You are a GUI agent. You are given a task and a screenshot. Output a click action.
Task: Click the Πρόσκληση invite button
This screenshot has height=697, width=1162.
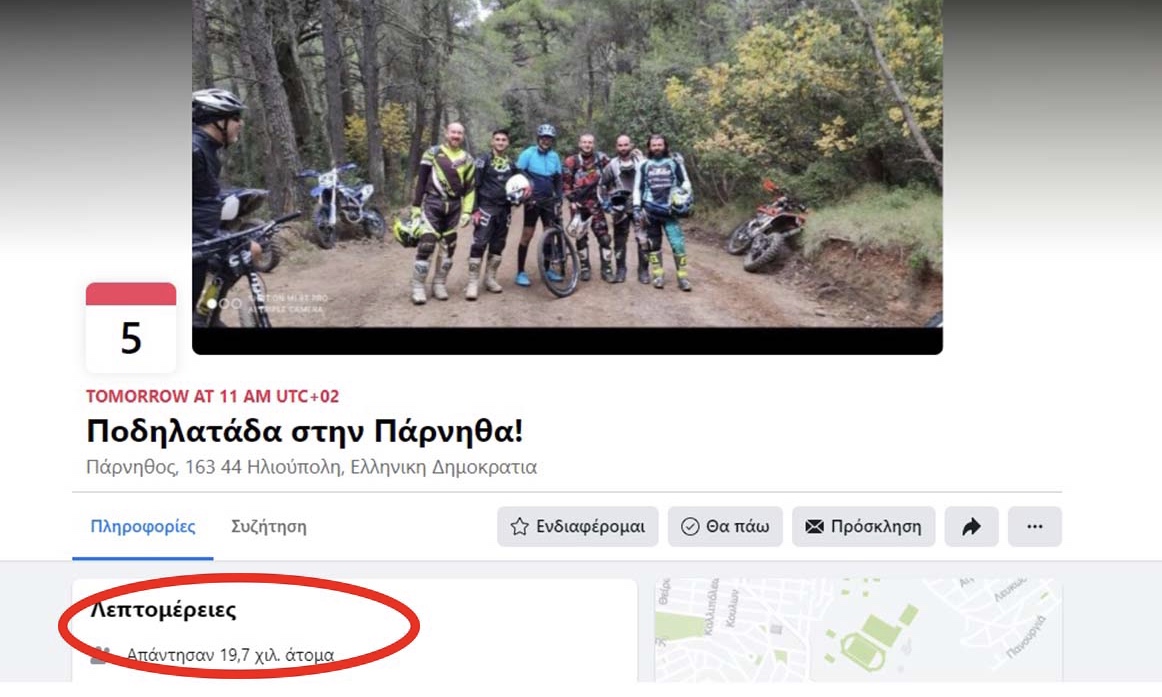click(863, 527)
